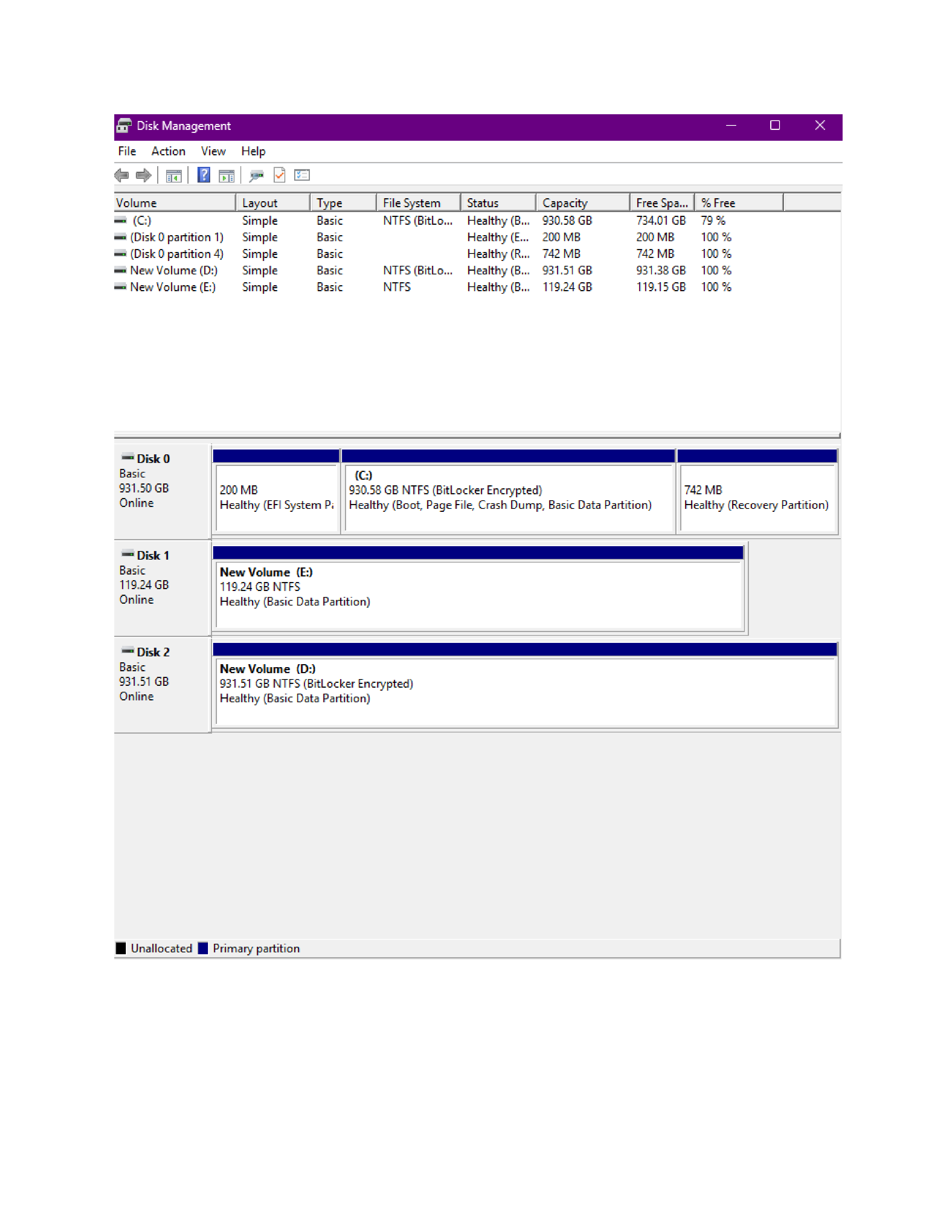This screenshot has height=1232, width=952.
Task: Select (Disk 0 partition 4) in volume list
Action: tap(177, 254)
